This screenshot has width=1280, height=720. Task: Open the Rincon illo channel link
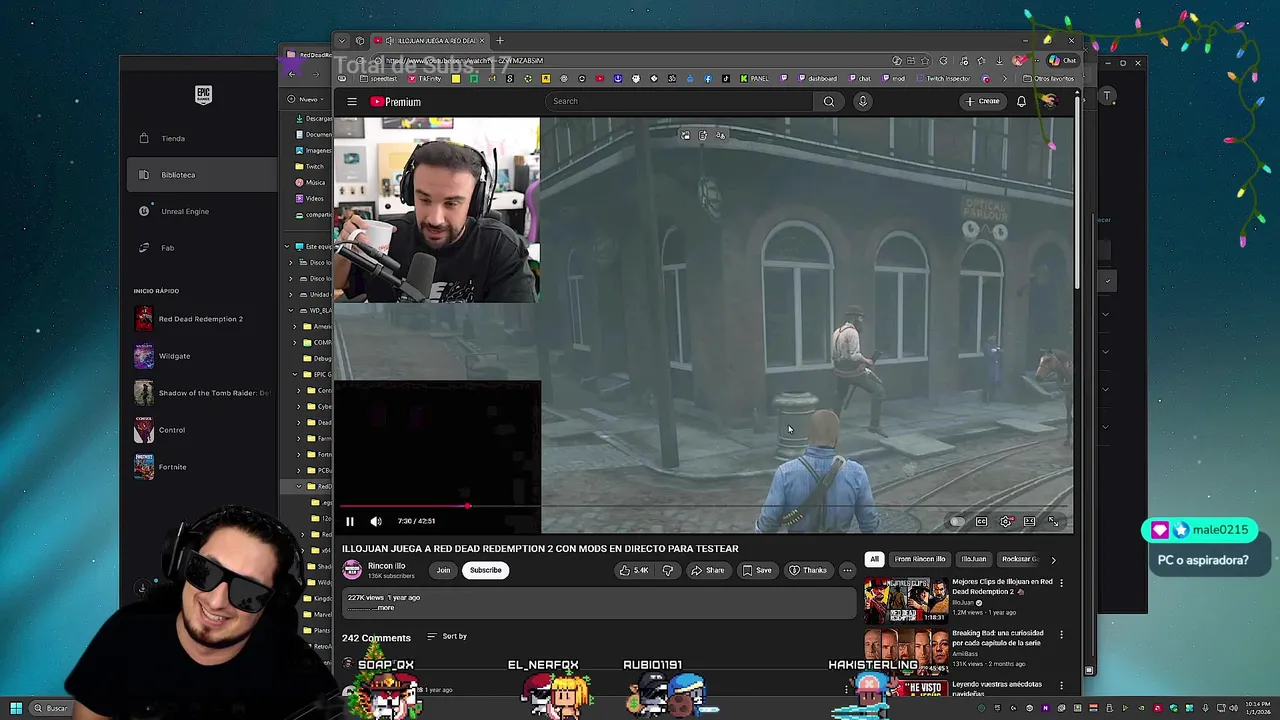click(x=386, y=566)
